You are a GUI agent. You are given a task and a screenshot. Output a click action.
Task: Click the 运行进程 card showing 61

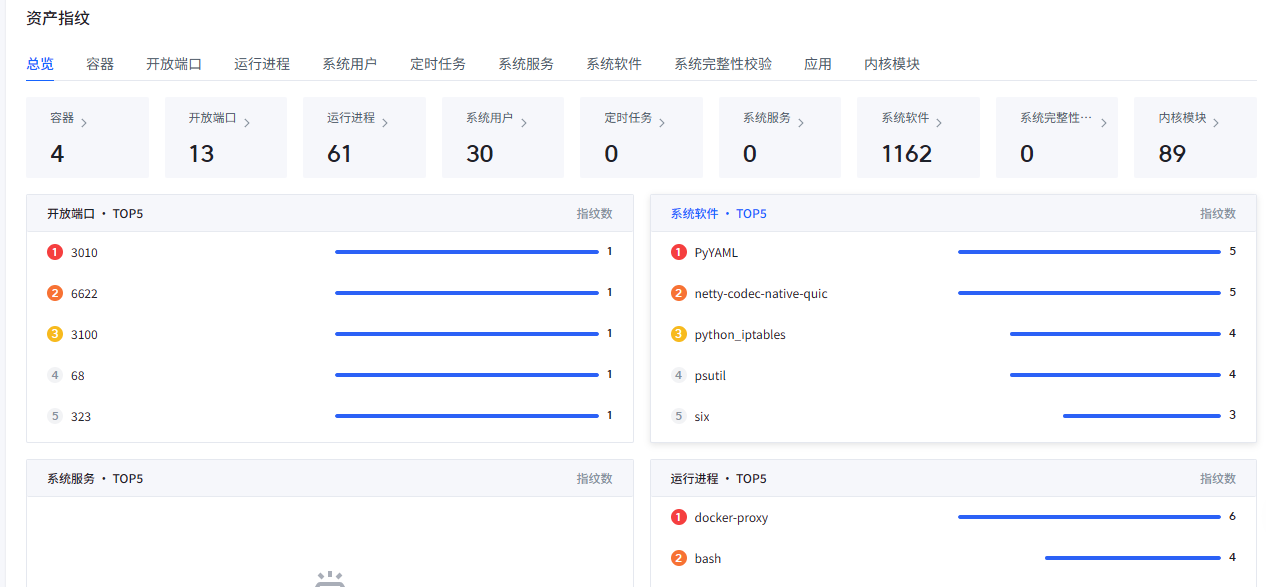[364, 138]
